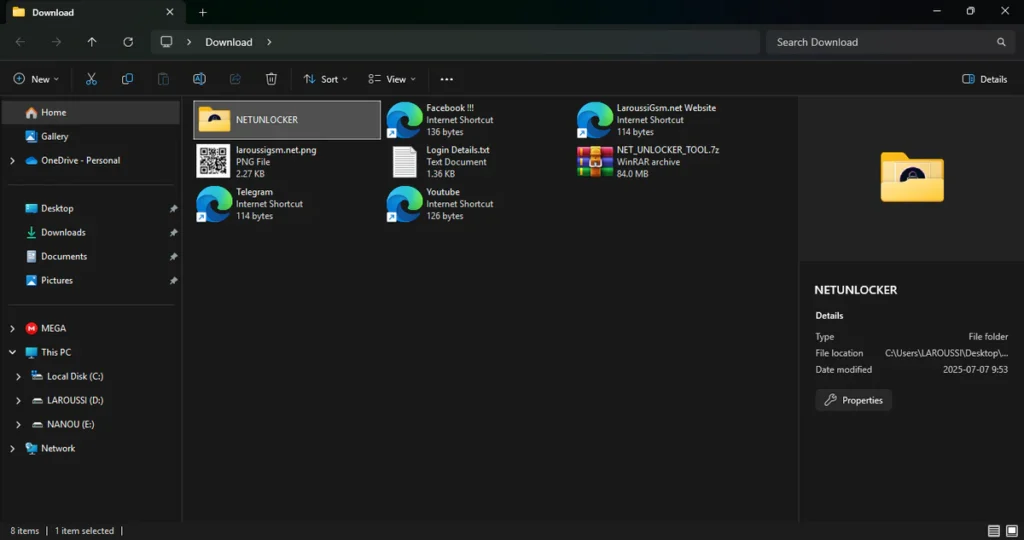Unpin Desktop using its pin icon

click(173, 209)
